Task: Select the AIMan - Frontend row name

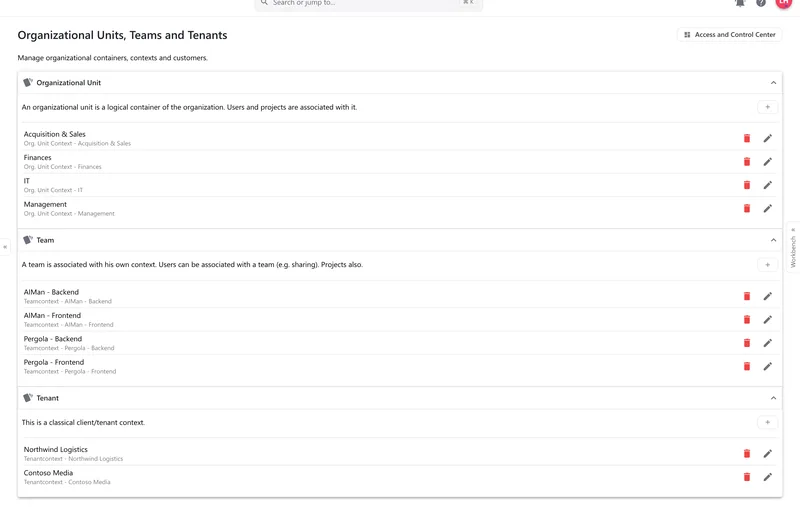Action: (x=52, y=316)
